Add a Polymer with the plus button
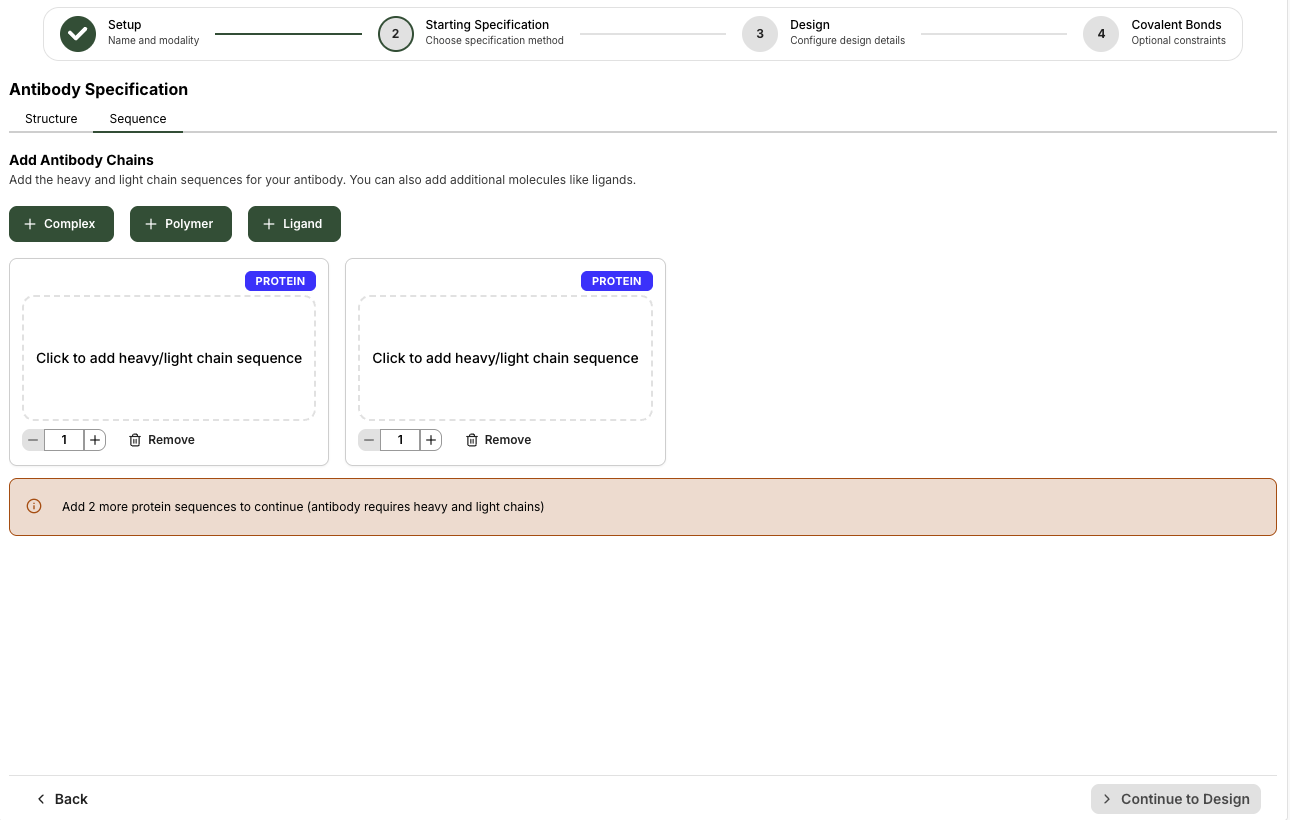This screenshot has height=820, width=1290. (x=180, y=224)
